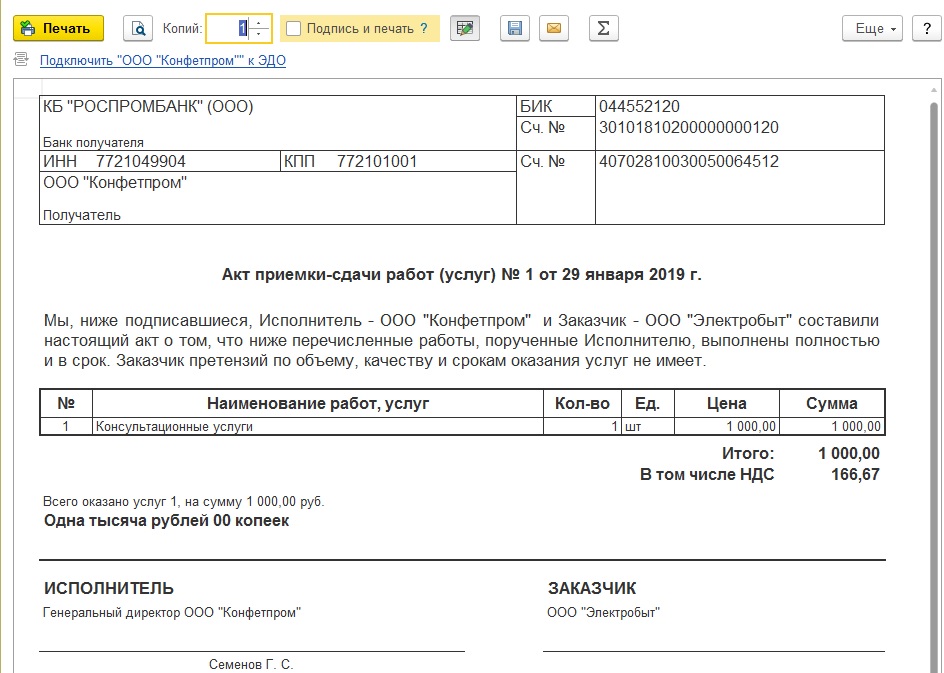
Task: Save the document with the floppy disk icon
Action: pyautogui.click(x=515, y=28)
